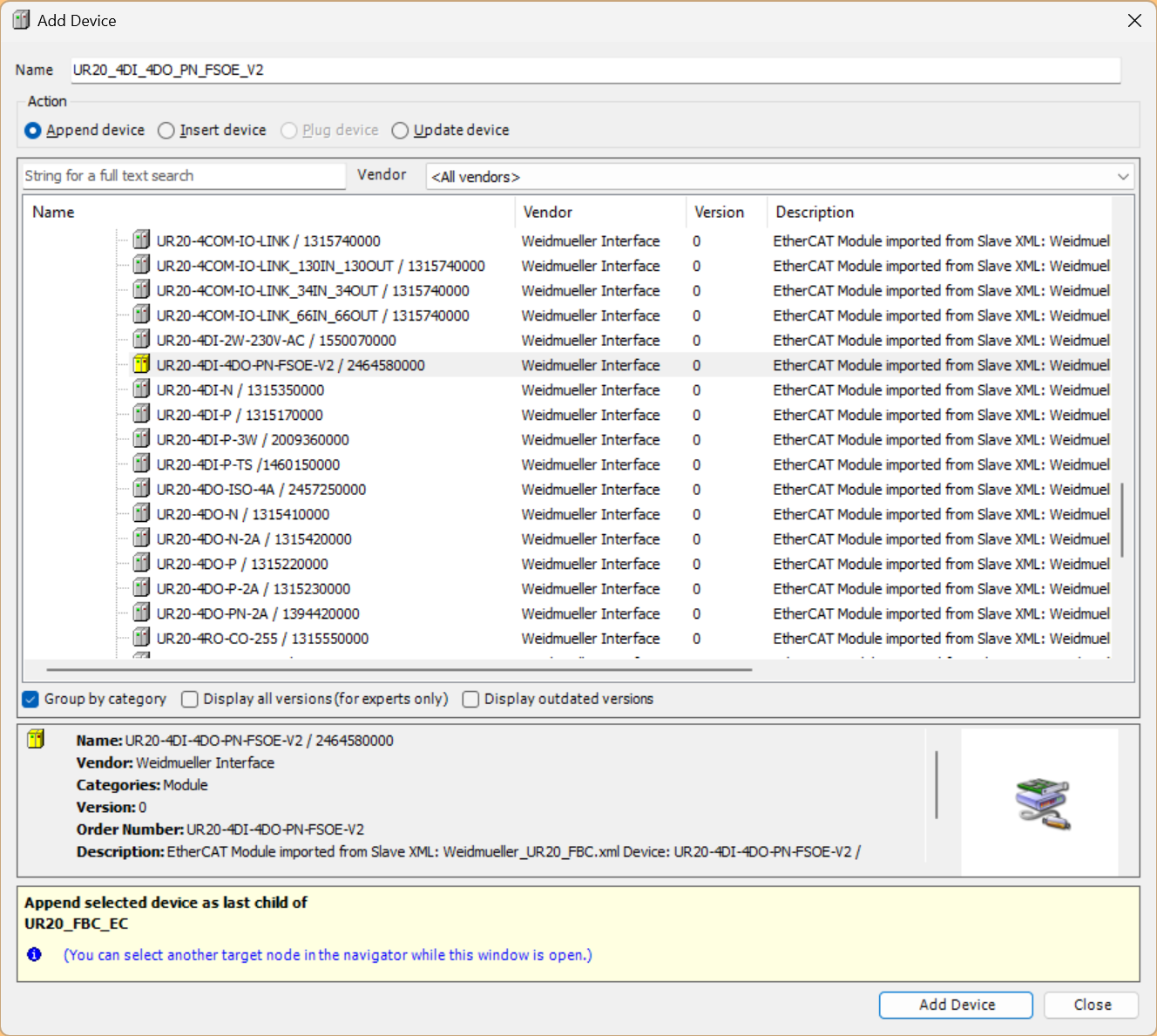Click module icon for UR20-4DO-P / 1315220000
1157x1036 pixels.
141,563
